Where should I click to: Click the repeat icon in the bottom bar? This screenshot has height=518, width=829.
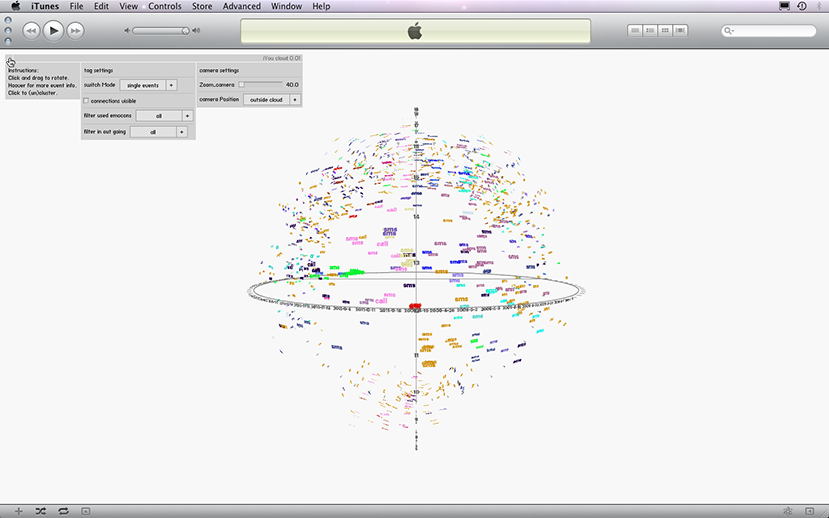(63, 511)
